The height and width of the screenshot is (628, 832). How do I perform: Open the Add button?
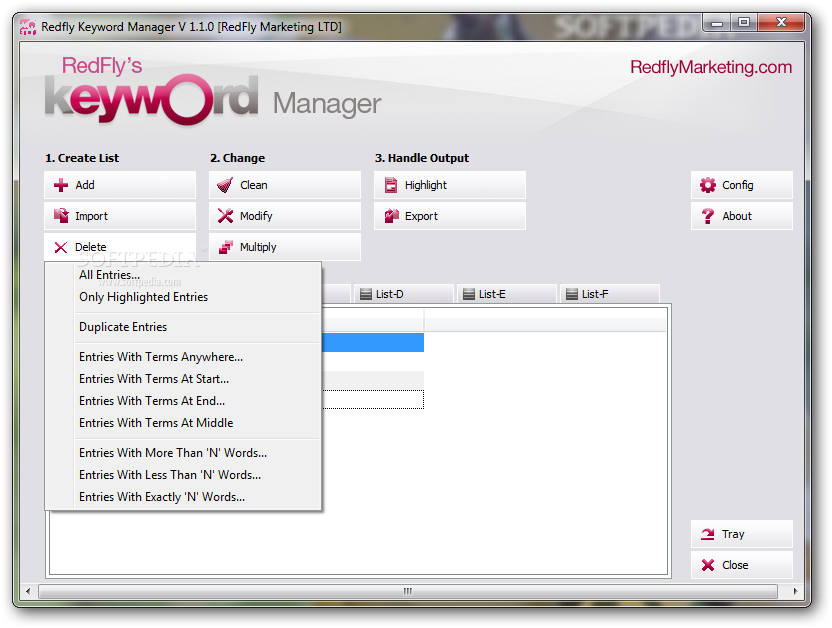(x=120, y=185)
